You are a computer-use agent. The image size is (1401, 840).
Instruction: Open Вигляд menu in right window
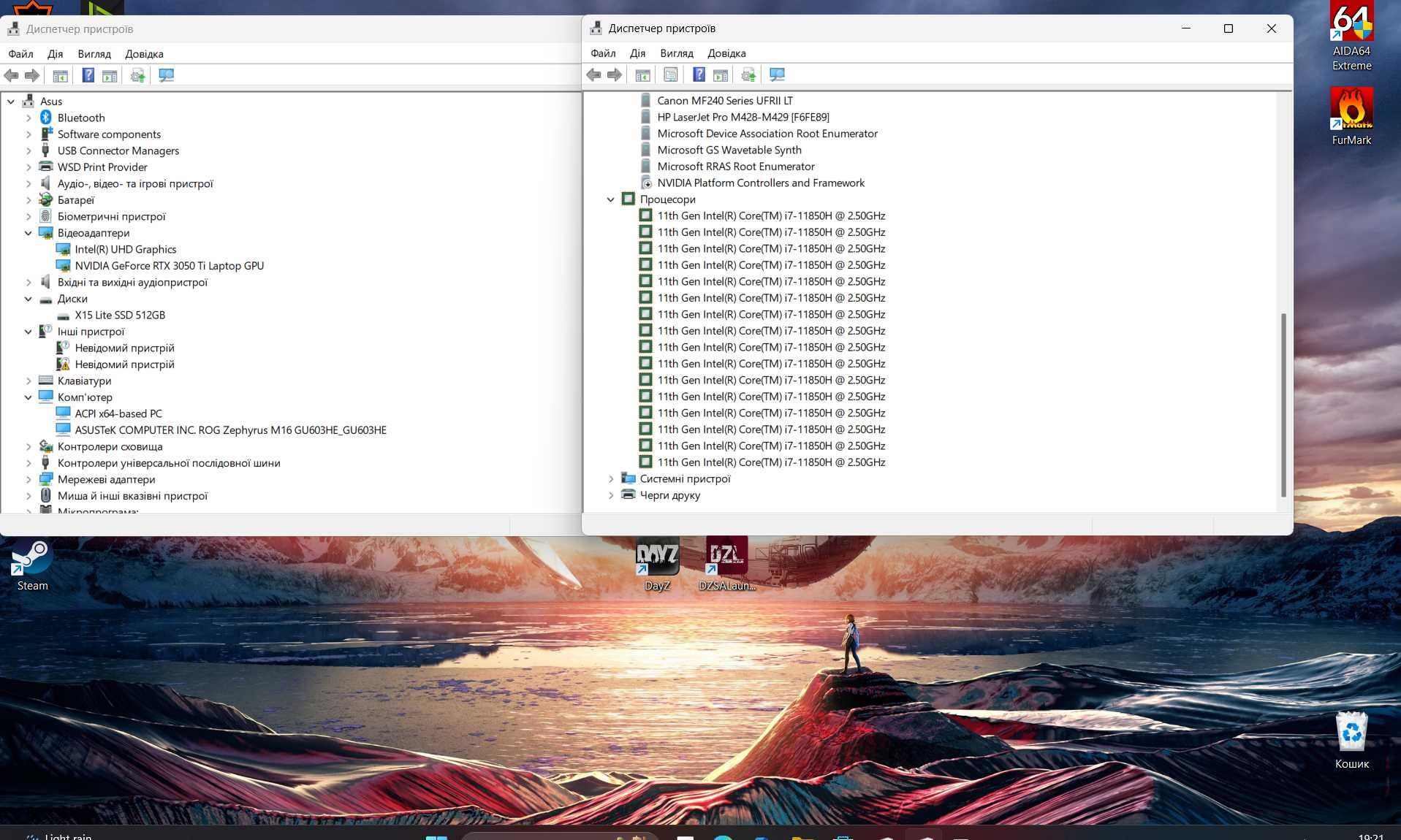pos(677,53)
